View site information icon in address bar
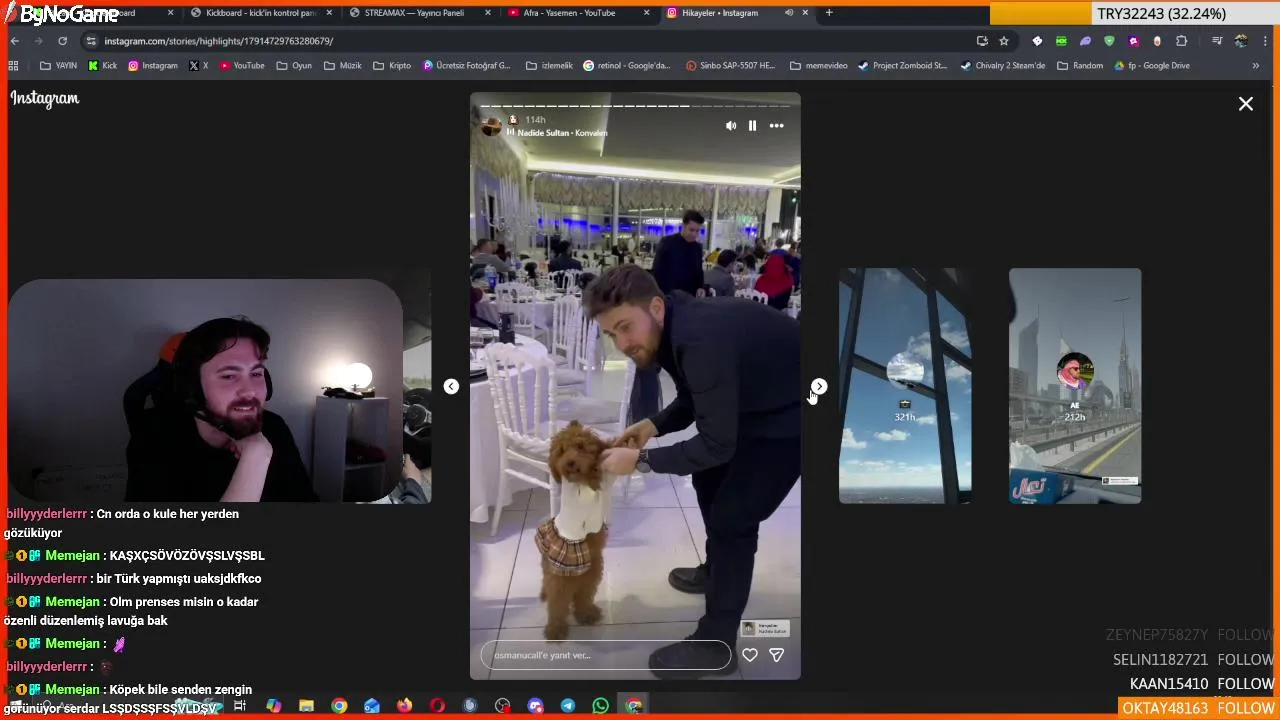The image size is (1280, 720). tap(91, 41)
